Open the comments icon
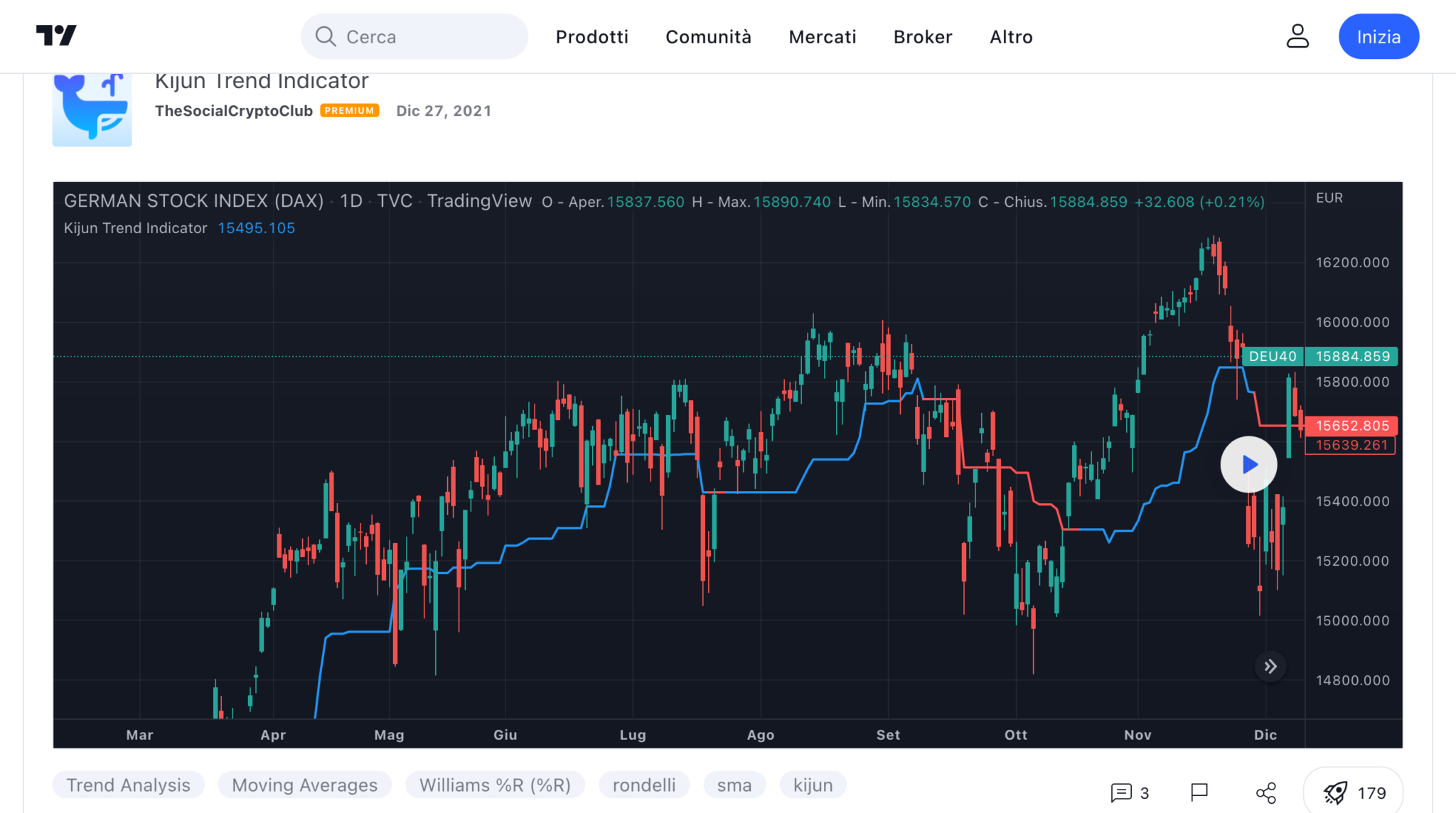The width and height of the screenshot is (1456, 813). (1121, 792)
